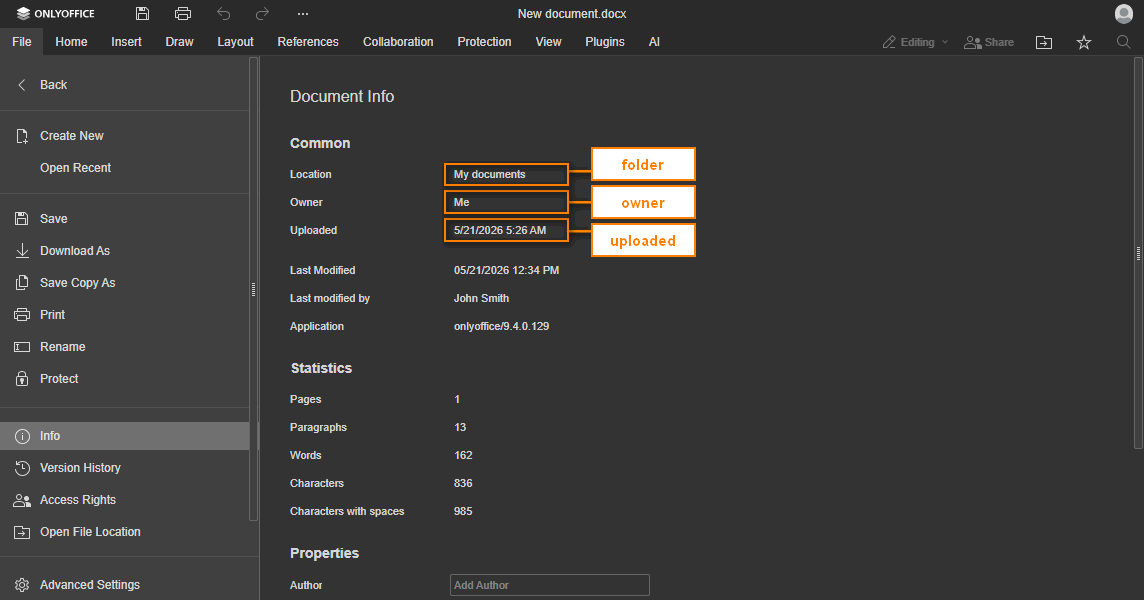Open the AI tab

pyautogui.click(x=654, y=42)
